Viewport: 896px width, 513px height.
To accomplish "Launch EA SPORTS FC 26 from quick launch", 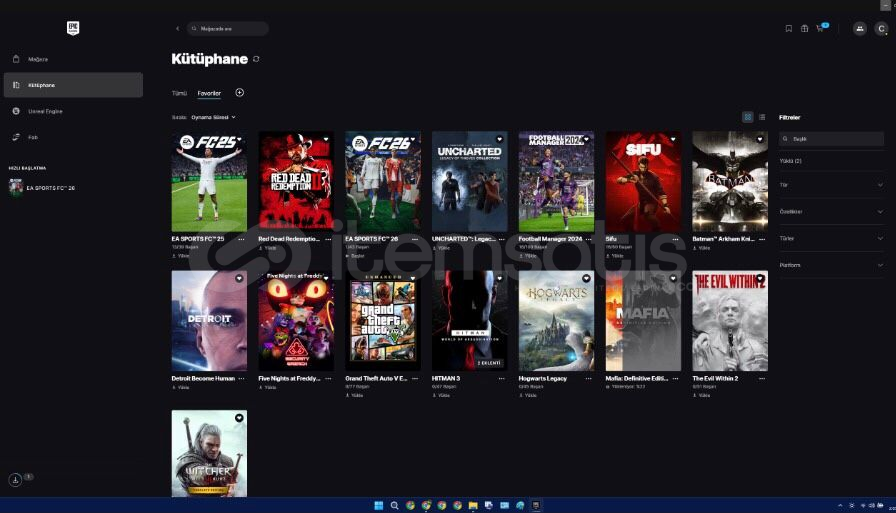I will pyautogui.click(x=50, y=188).
